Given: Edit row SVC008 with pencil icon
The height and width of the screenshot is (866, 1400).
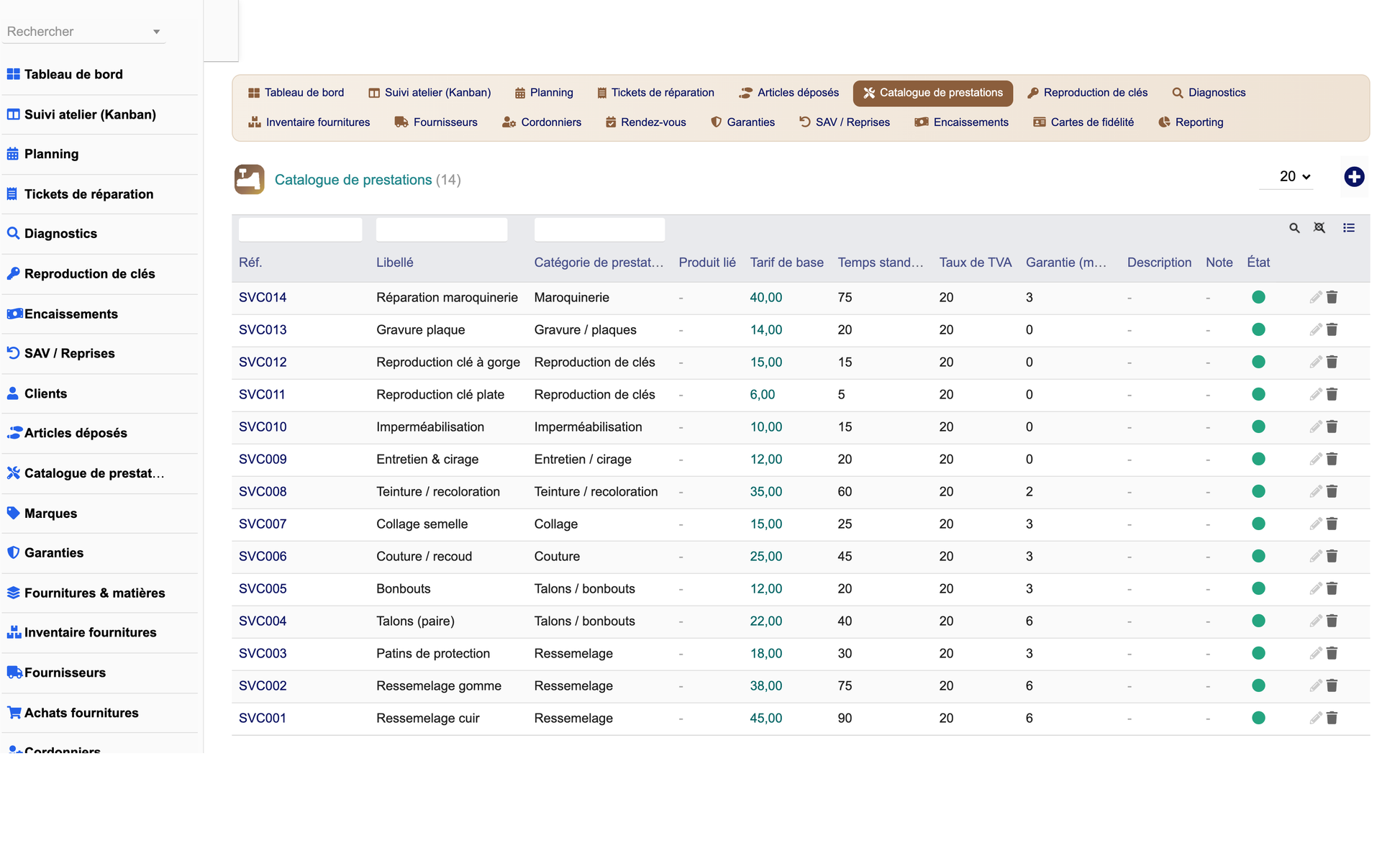Looking at the screenshot, I should [1316, 491].
